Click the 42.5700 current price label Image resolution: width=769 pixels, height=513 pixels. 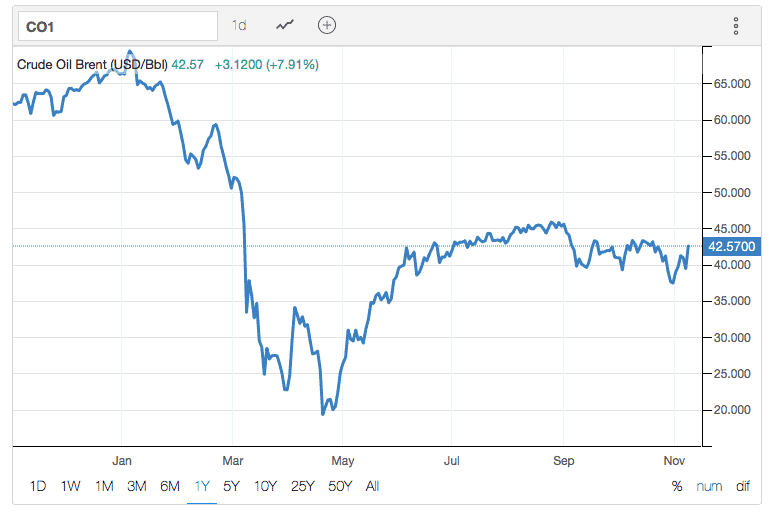[x=733, y=246]
